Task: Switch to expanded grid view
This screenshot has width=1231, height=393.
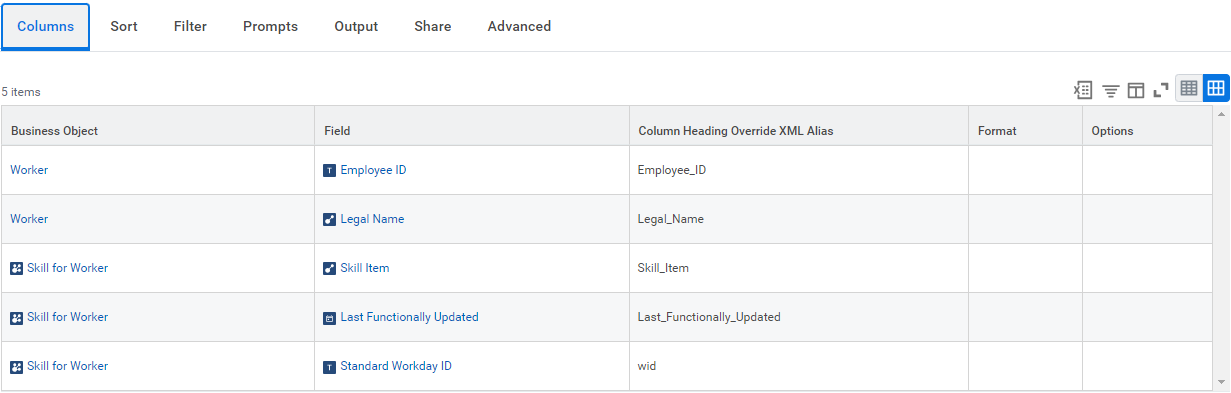Action: pyautogui.click(x=1216, y=89)
